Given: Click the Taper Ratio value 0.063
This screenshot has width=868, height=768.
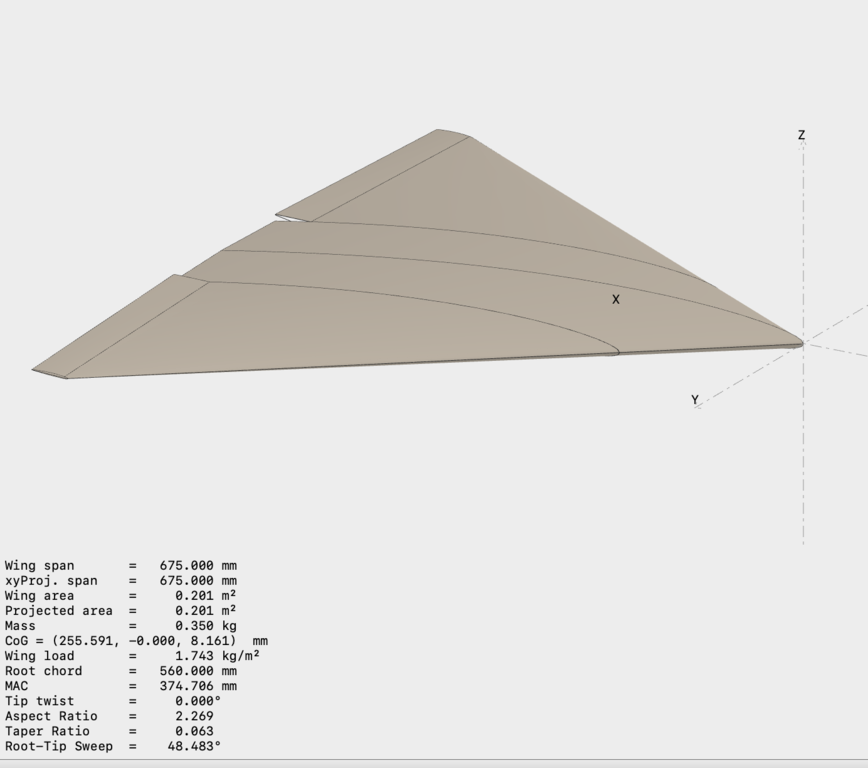Looking at the screenshot, I should click(x=193, y=731).
